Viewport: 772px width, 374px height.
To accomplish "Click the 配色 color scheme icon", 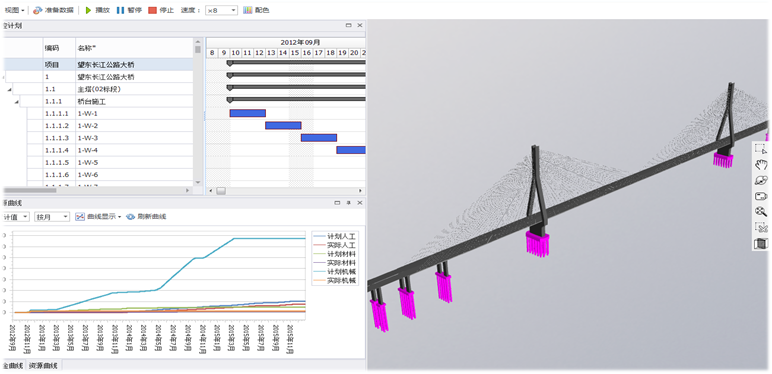I will [x=248, y=10].
